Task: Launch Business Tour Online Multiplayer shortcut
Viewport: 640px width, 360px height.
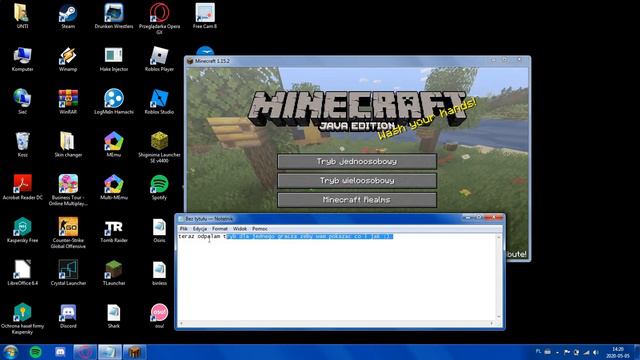Action: tap(68, 190)
